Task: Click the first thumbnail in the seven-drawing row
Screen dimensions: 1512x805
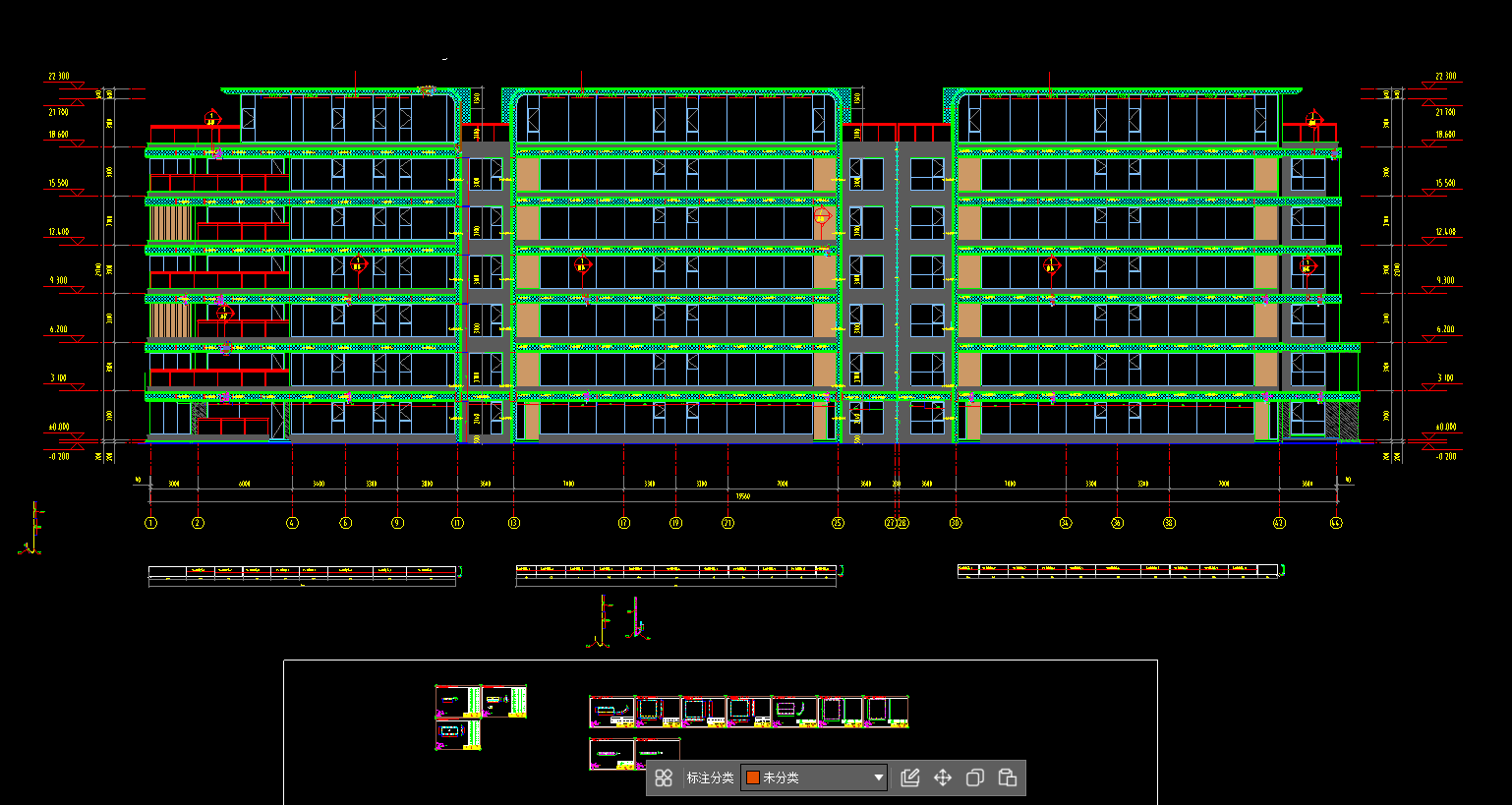Action: click(x=611, y=711)
